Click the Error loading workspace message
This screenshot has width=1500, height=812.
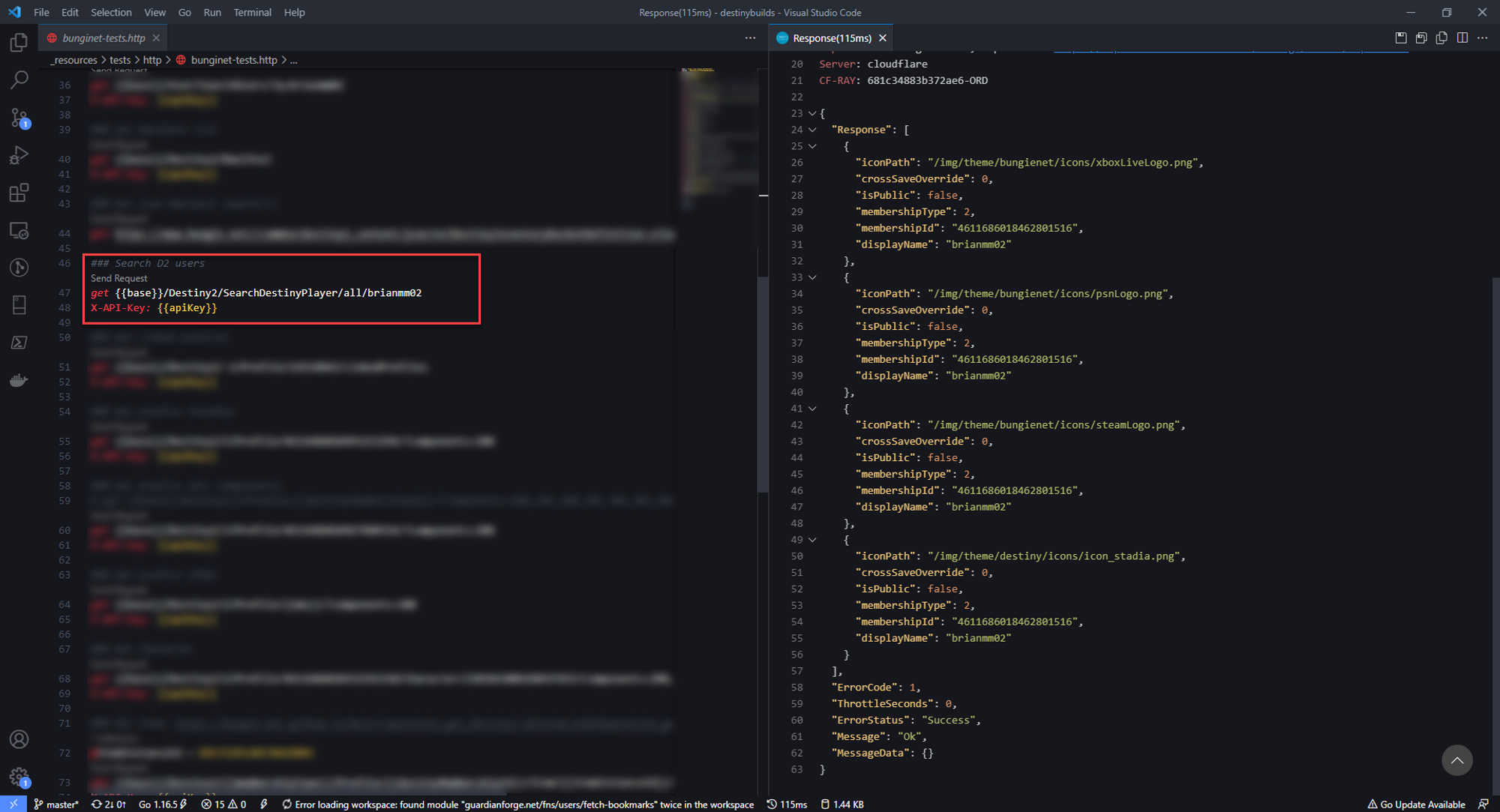click(517, 804)
